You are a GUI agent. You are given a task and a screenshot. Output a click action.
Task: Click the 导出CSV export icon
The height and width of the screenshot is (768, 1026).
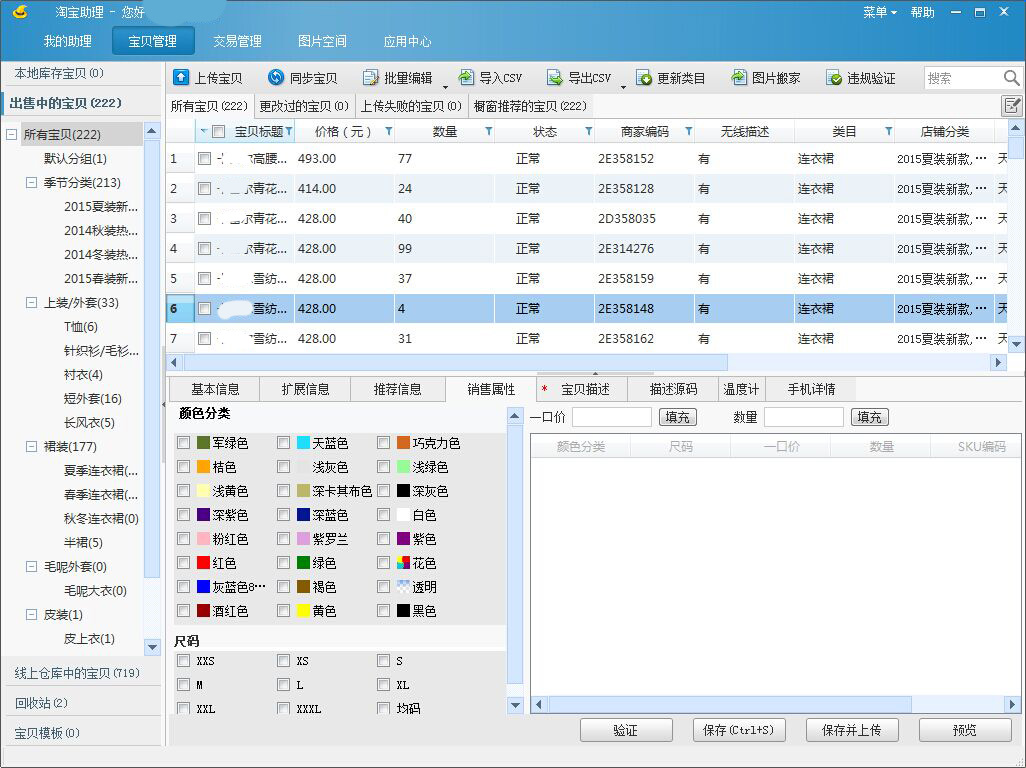554,78
